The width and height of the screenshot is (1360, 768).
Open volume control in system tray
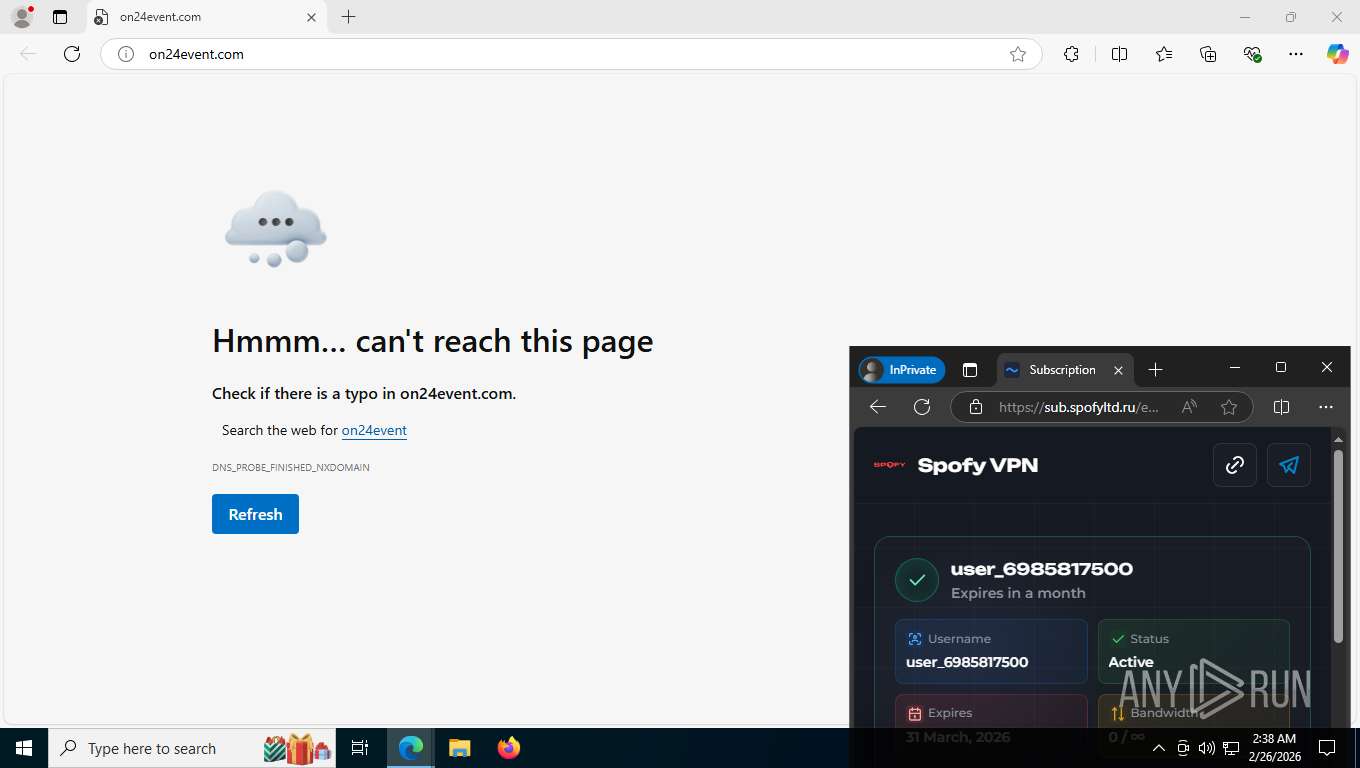(x=1206, y=748)
